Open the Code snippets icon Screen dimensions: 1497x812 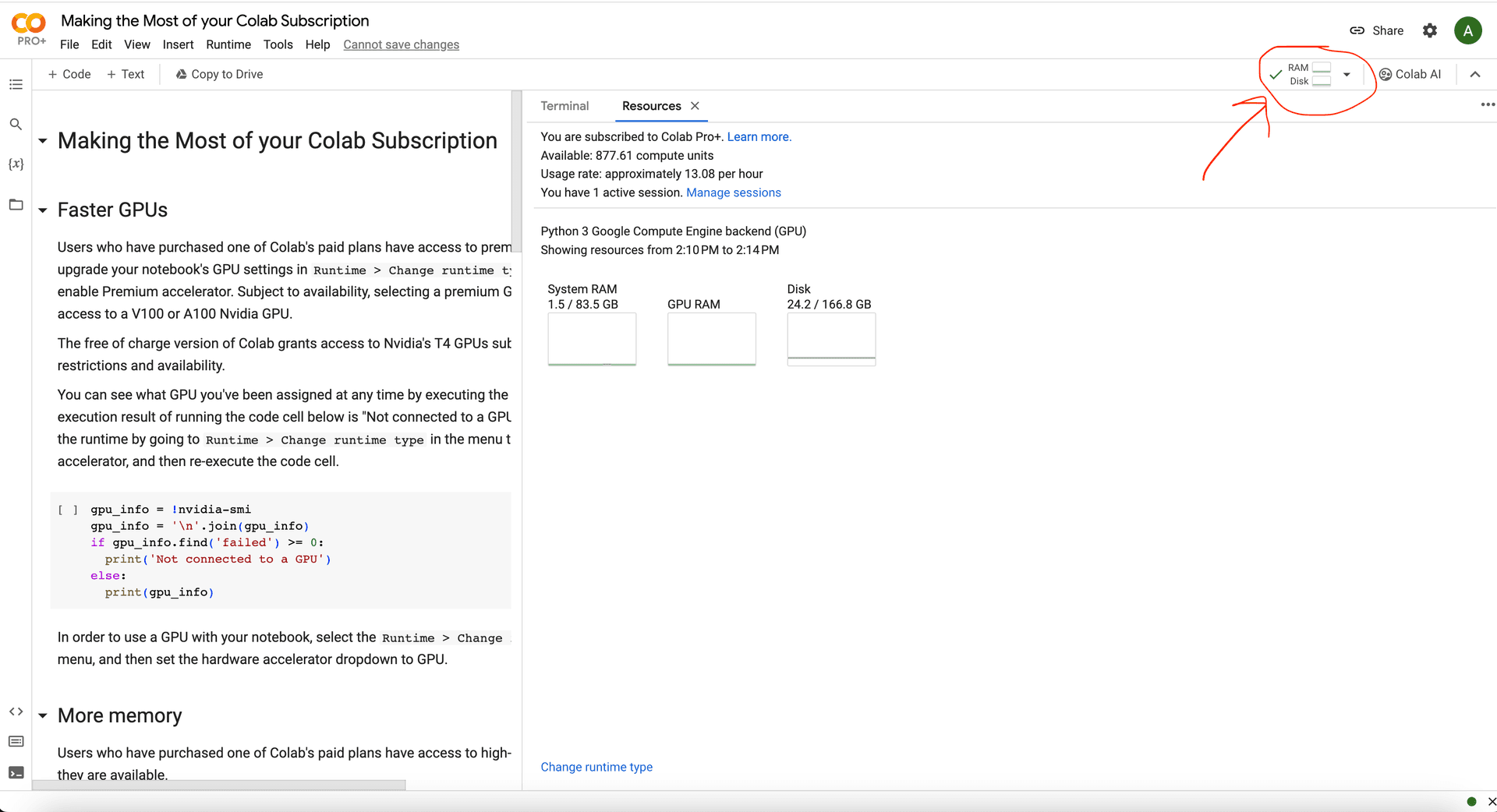click(x=16, y=711)
